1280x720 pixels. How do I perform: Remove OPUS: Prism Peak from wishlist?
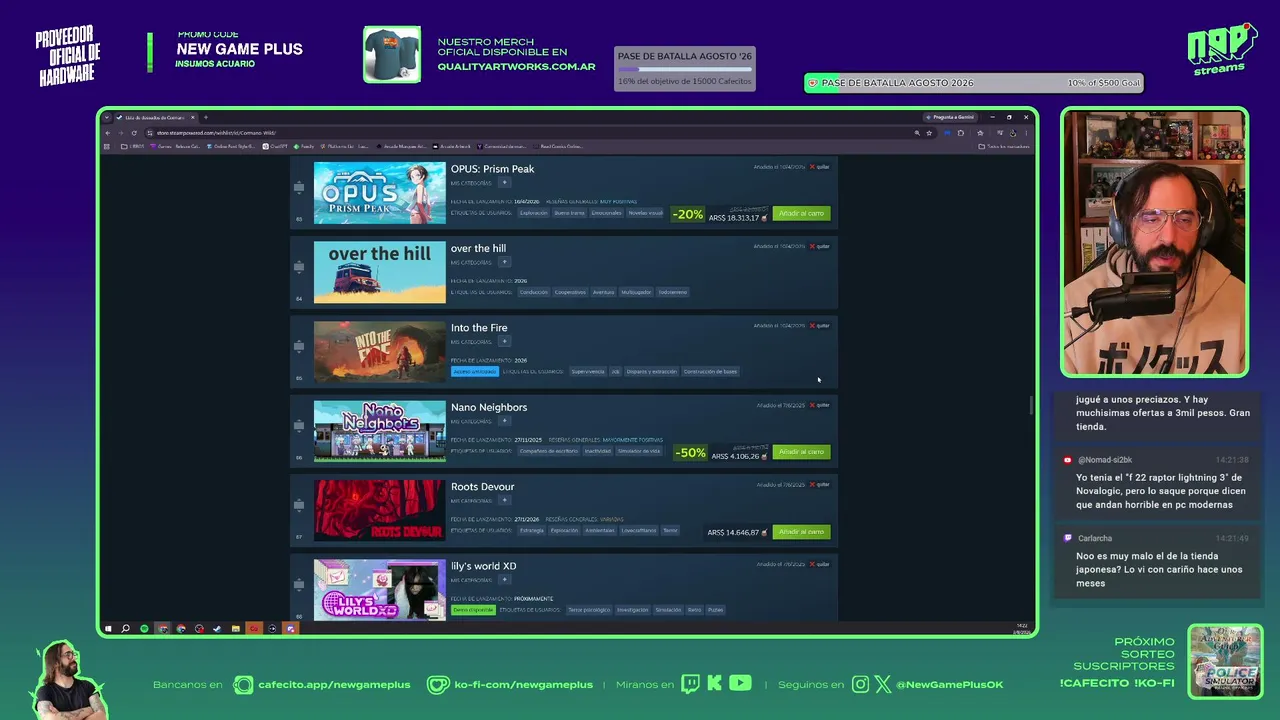820,167
